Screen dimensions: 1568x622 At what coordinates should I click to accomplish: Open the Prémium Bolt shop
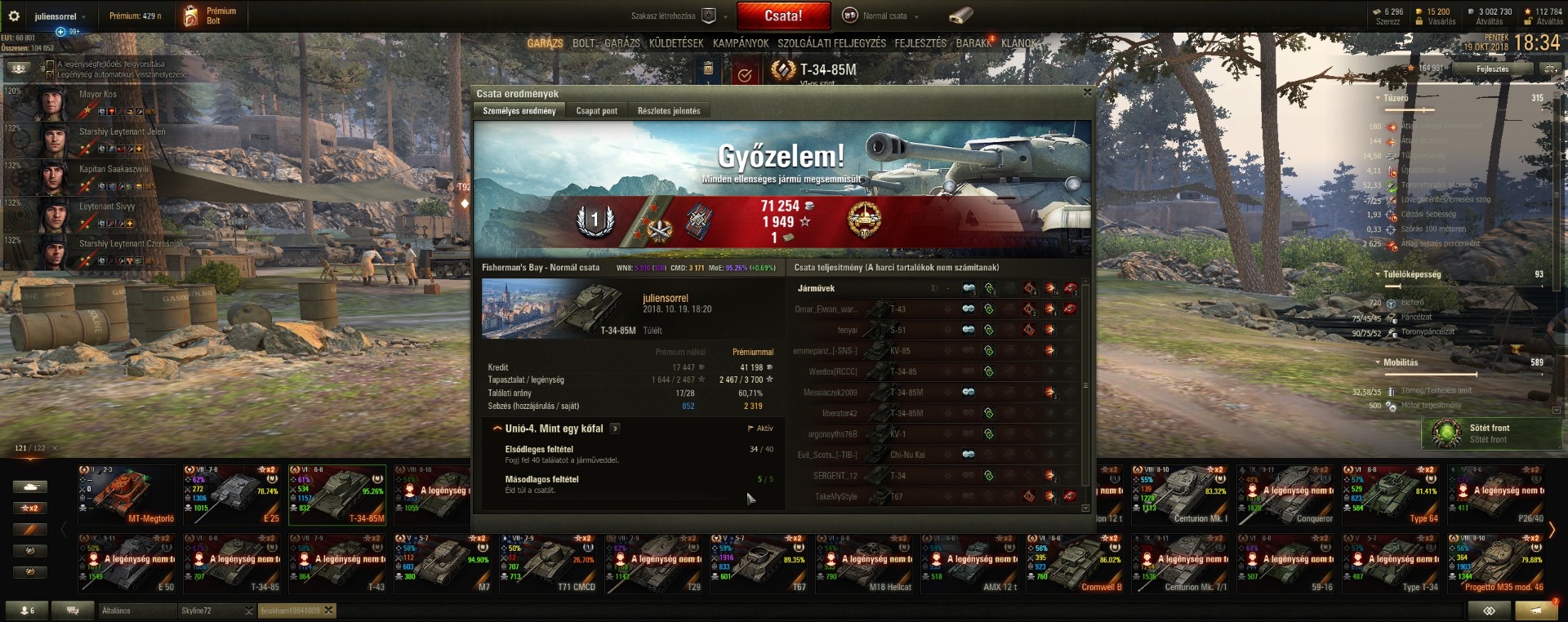[x=212, y=16]
